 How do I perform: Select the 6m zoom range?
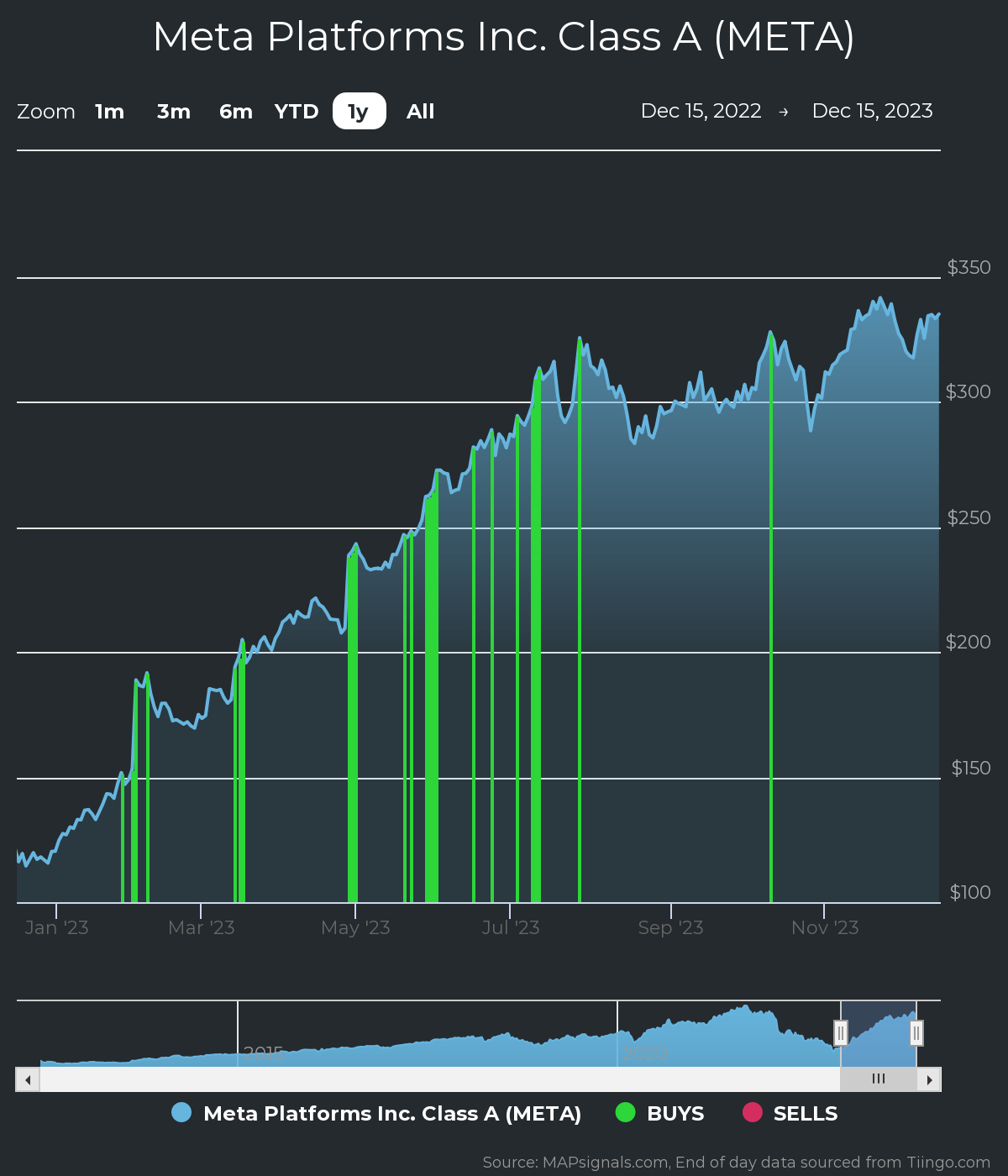tap(236, 112)
